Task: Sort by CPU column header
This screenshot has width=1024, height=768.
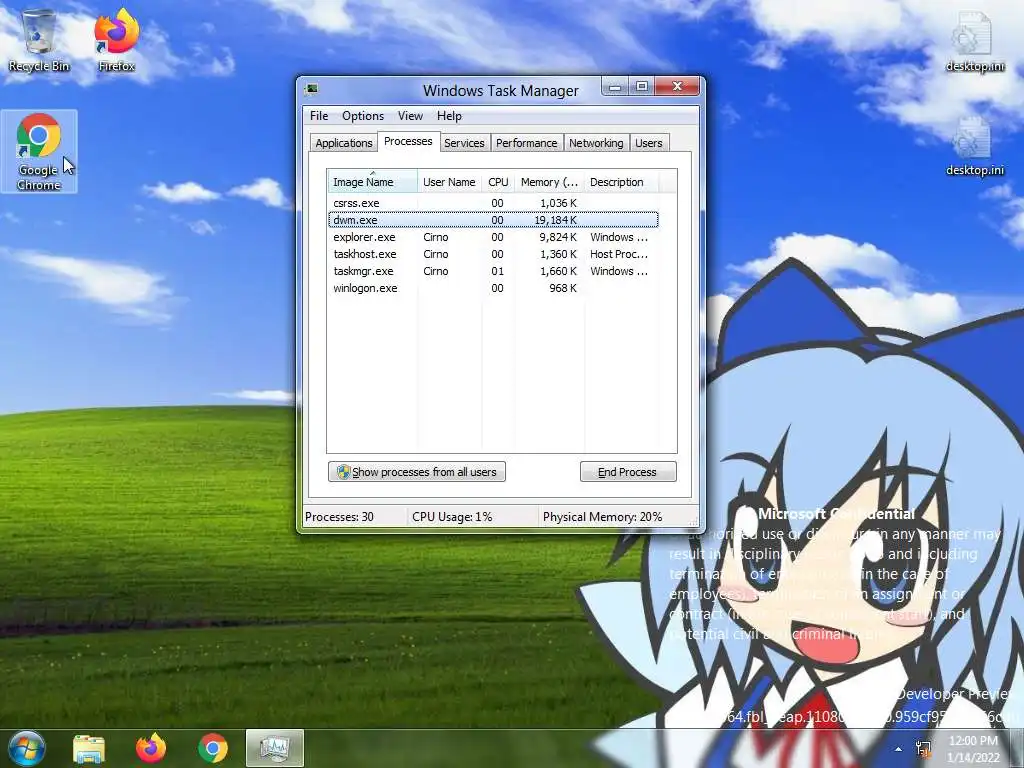Action: tap(498, 182)
